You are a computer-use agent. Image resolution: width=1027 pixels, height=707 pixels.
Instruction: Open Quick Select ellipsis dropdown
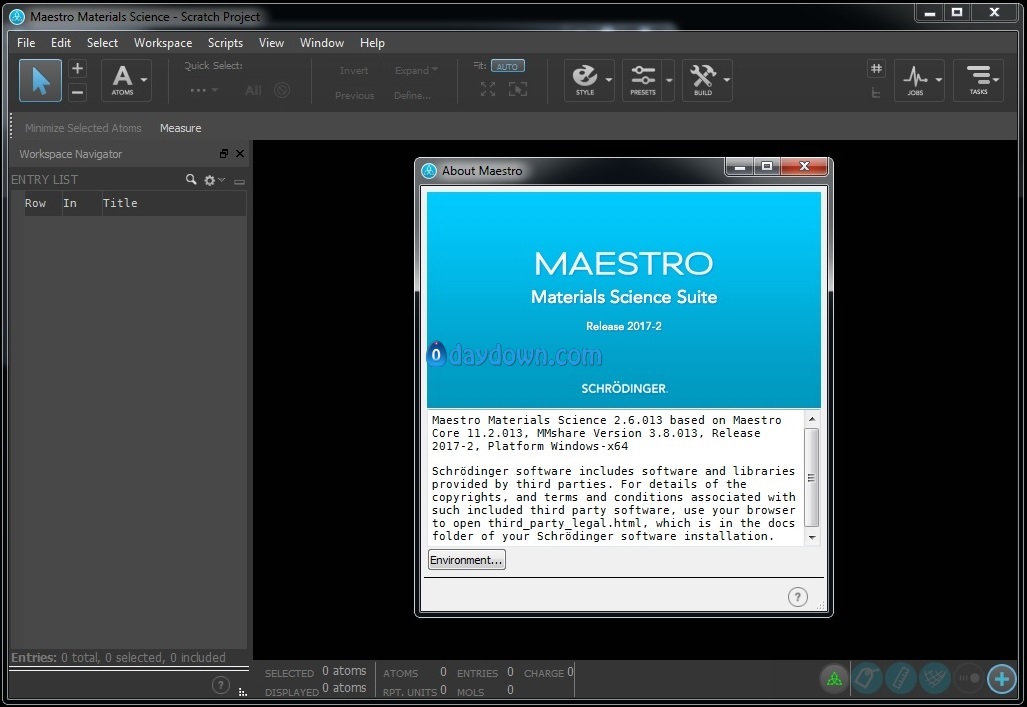(x=204, y=90)
